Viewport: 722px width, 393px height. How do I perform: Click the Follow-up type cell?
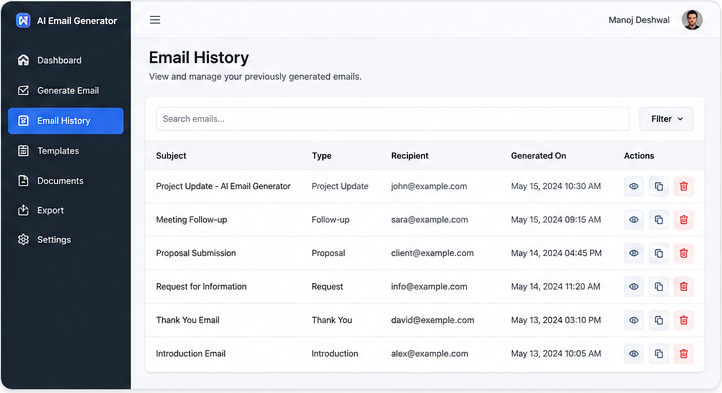click(330, 220)
